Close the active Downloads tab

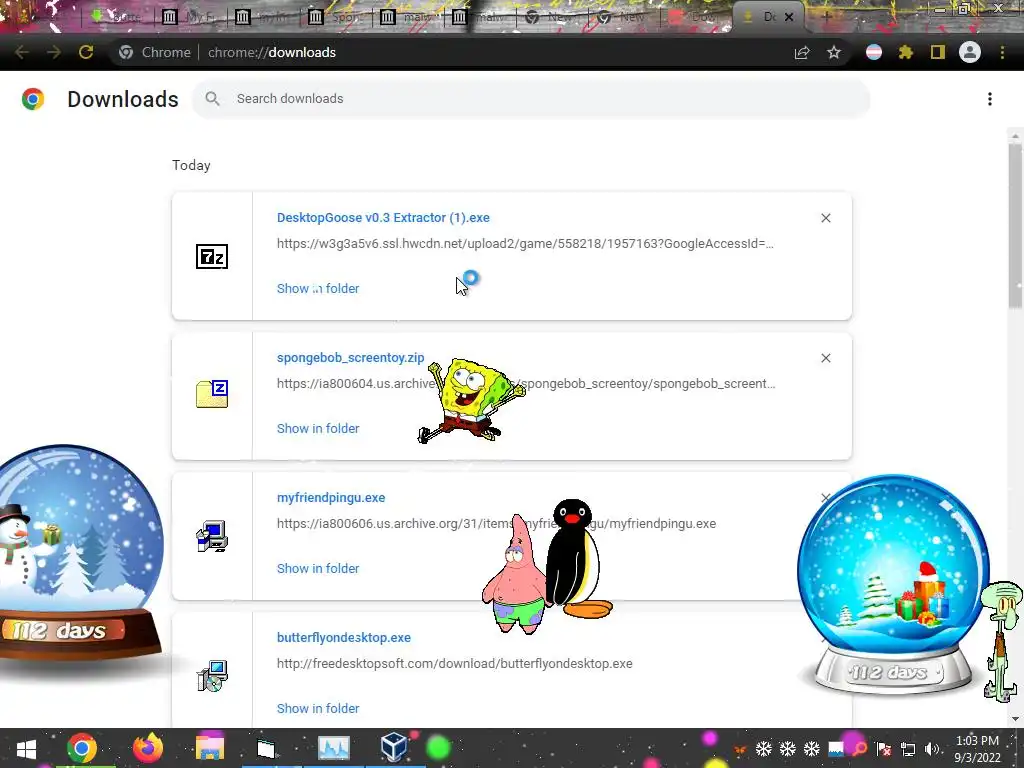789,17
